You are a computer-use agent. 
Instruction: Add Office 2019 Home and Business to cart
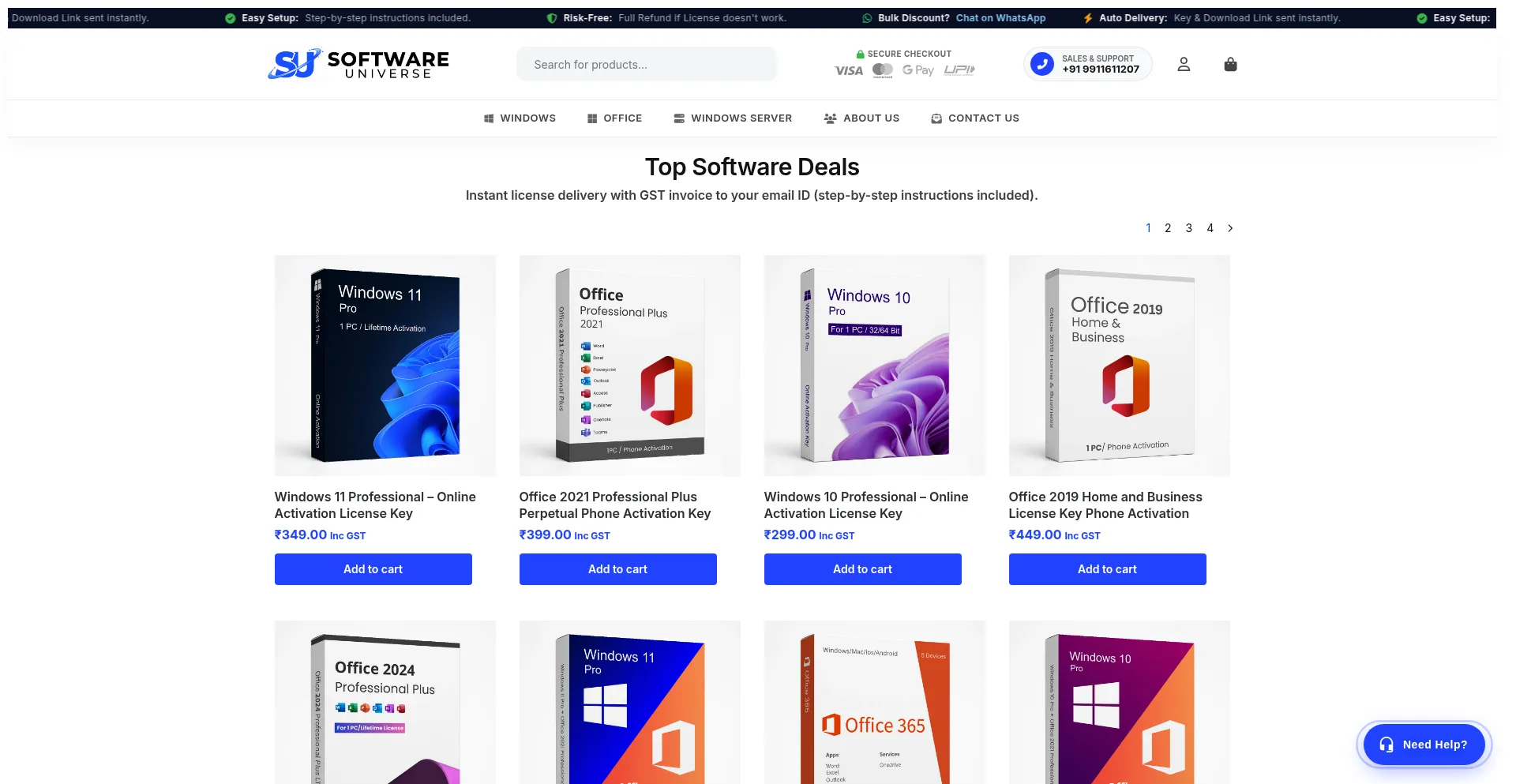click(x=1108, y=569)
